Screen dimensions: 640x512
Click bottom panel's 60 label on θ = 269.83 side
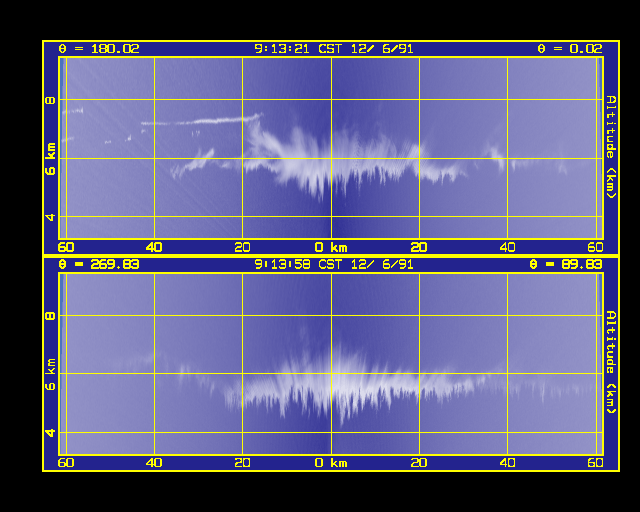coord(66,463)
